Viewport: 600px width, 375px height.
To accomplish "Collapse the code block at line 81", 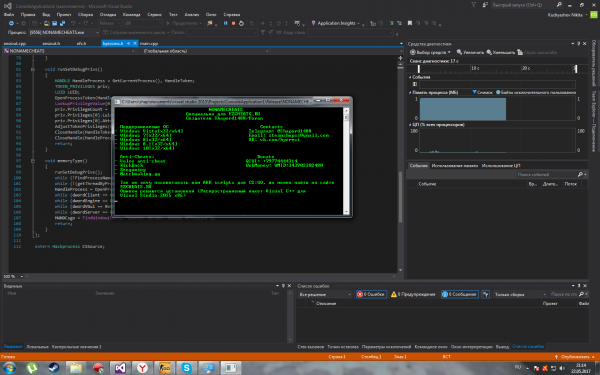I will pyautogui.click(x=33, y=70).
